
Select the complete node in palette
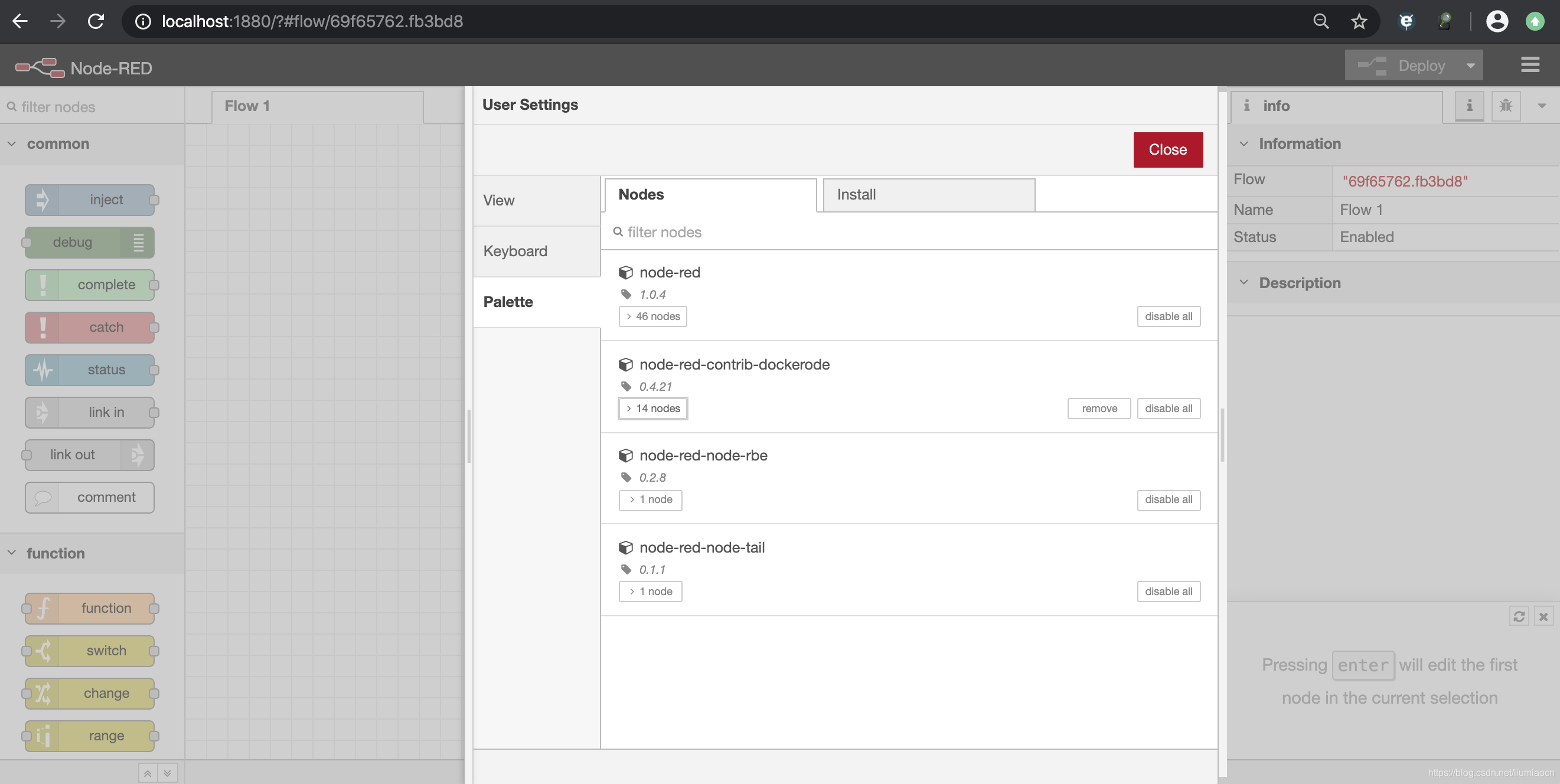click(x=90, y=285)
